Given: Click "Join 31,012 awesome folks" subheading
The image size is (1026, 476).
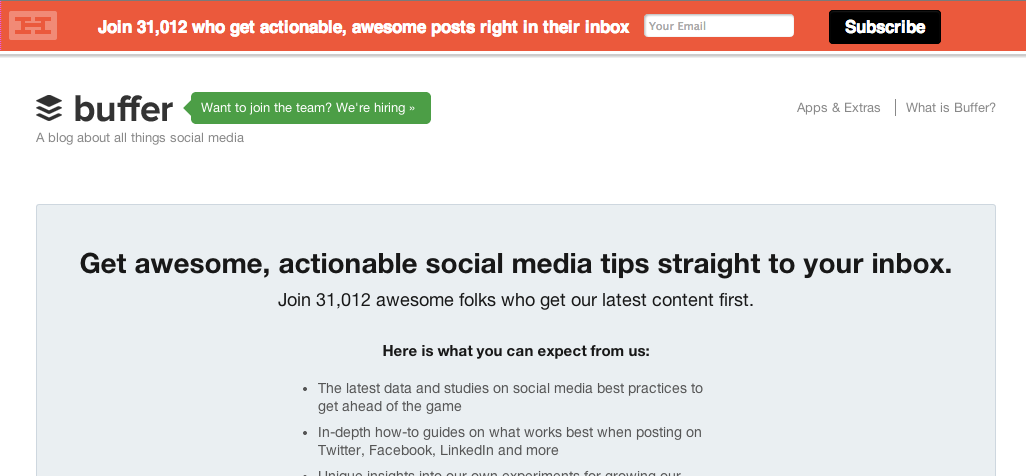Looking at the screenshot, I should click(x=515, y=300).
